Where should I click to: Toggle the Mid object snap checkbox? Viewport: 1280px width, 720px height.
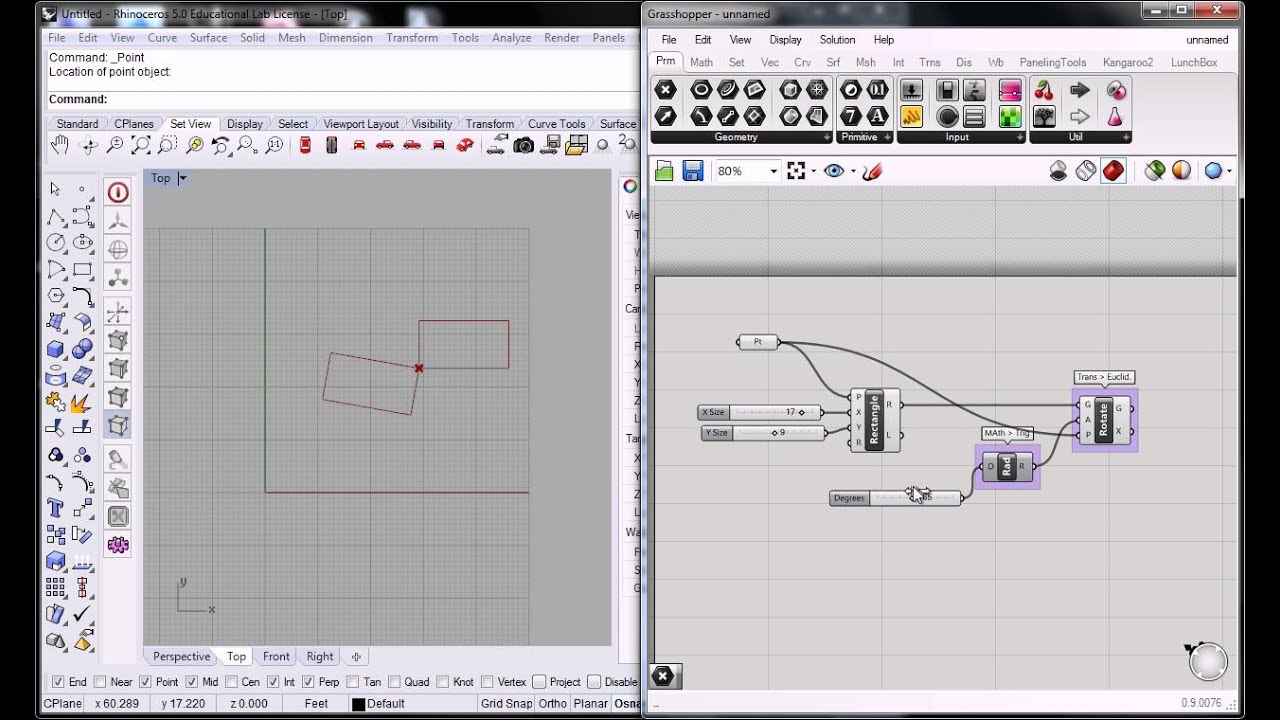coord(191,682)
